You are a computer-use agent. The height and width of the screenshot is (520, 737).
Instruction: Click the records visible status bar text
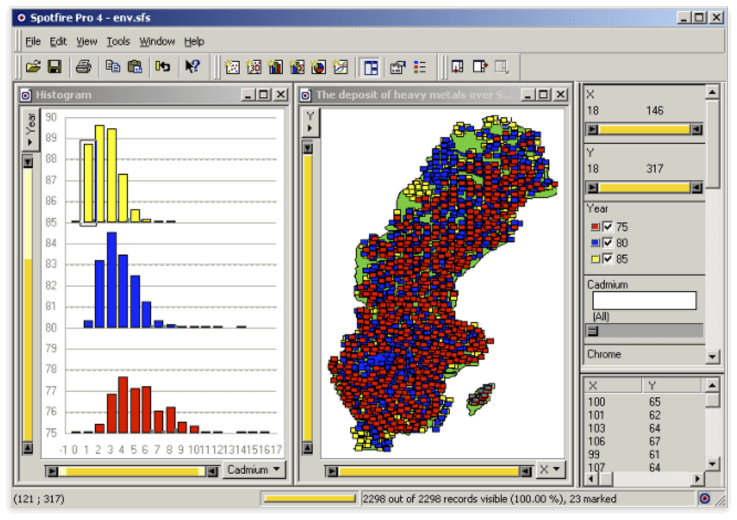(489, 499)
